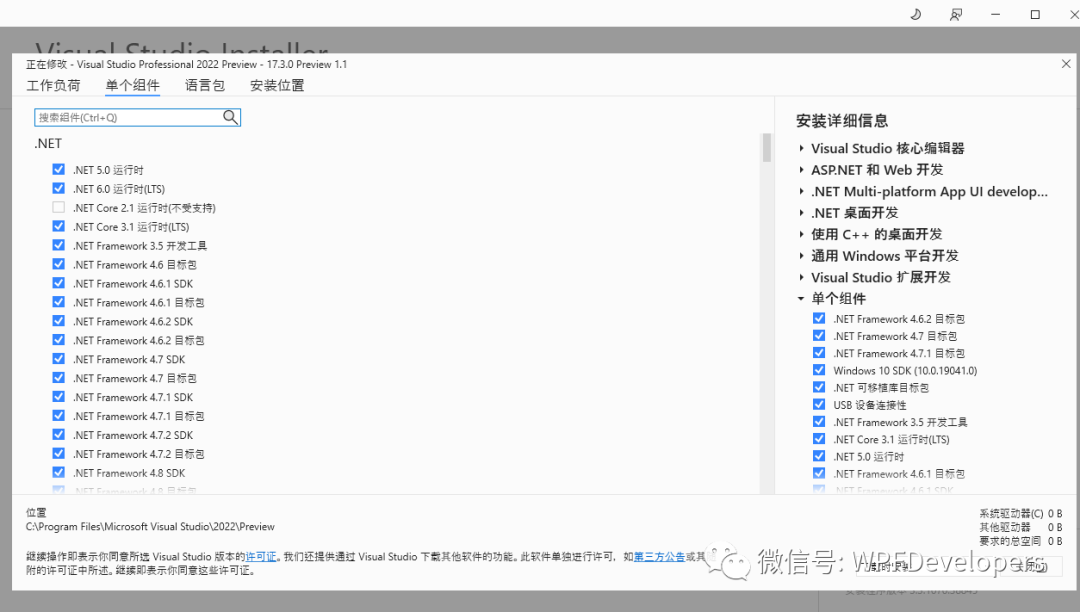
Task: Open the 第三方公告 link
Action: point(659,556)
